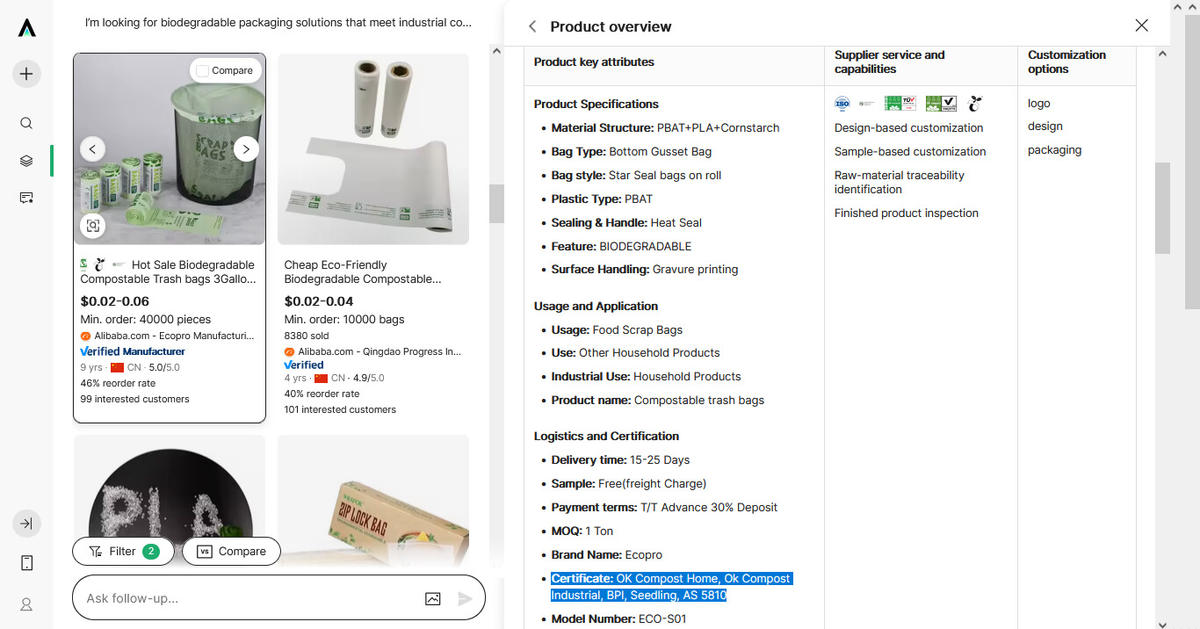This screenshot has height=629, width=1200.
Task: Open the search icon in left sidebar
Action: (27, 123)
